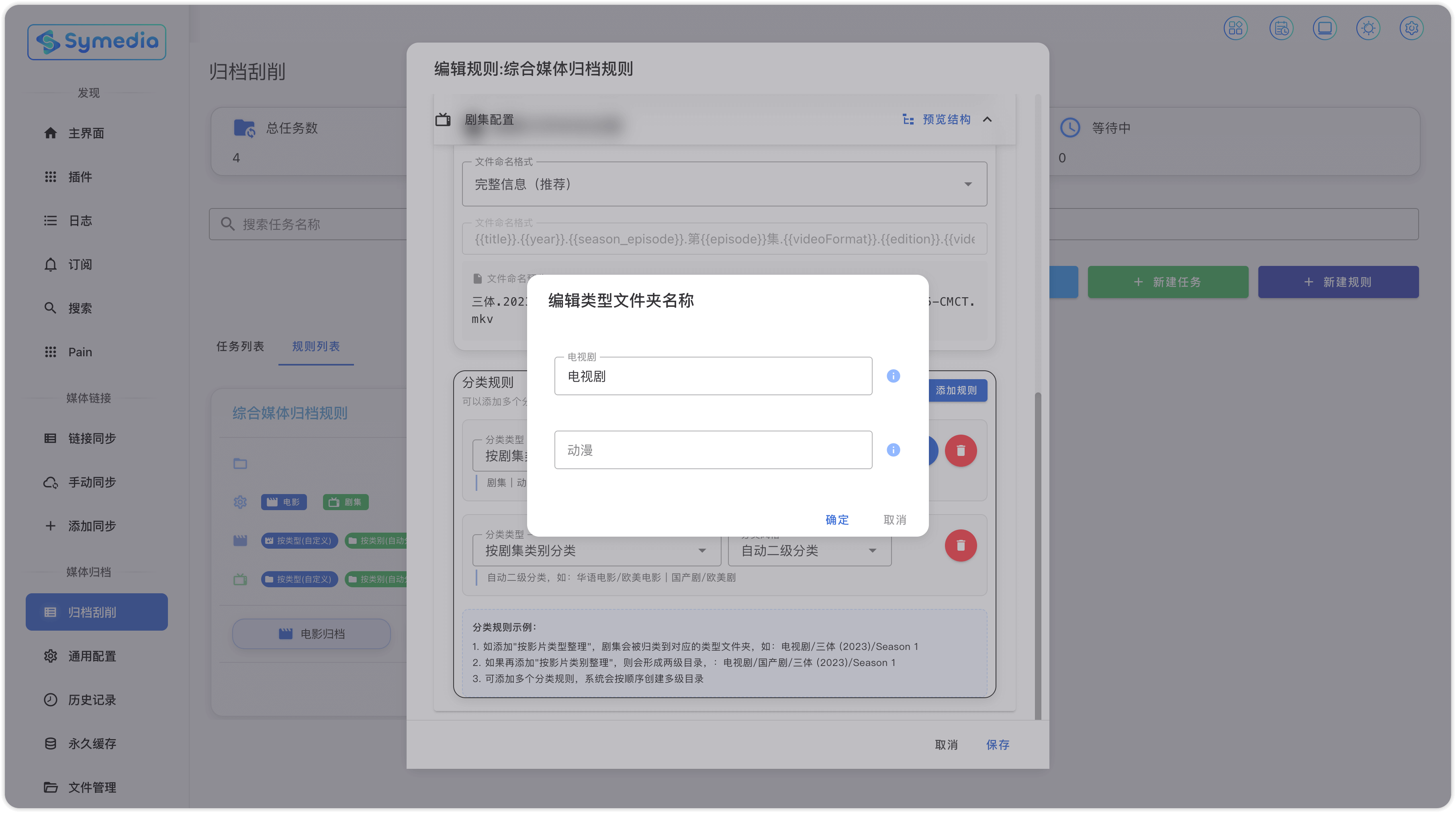The width and height of the screenshot is (1456, 813).
Task: Switch to 任务列表 tab
Action: (x=240, y=346)
